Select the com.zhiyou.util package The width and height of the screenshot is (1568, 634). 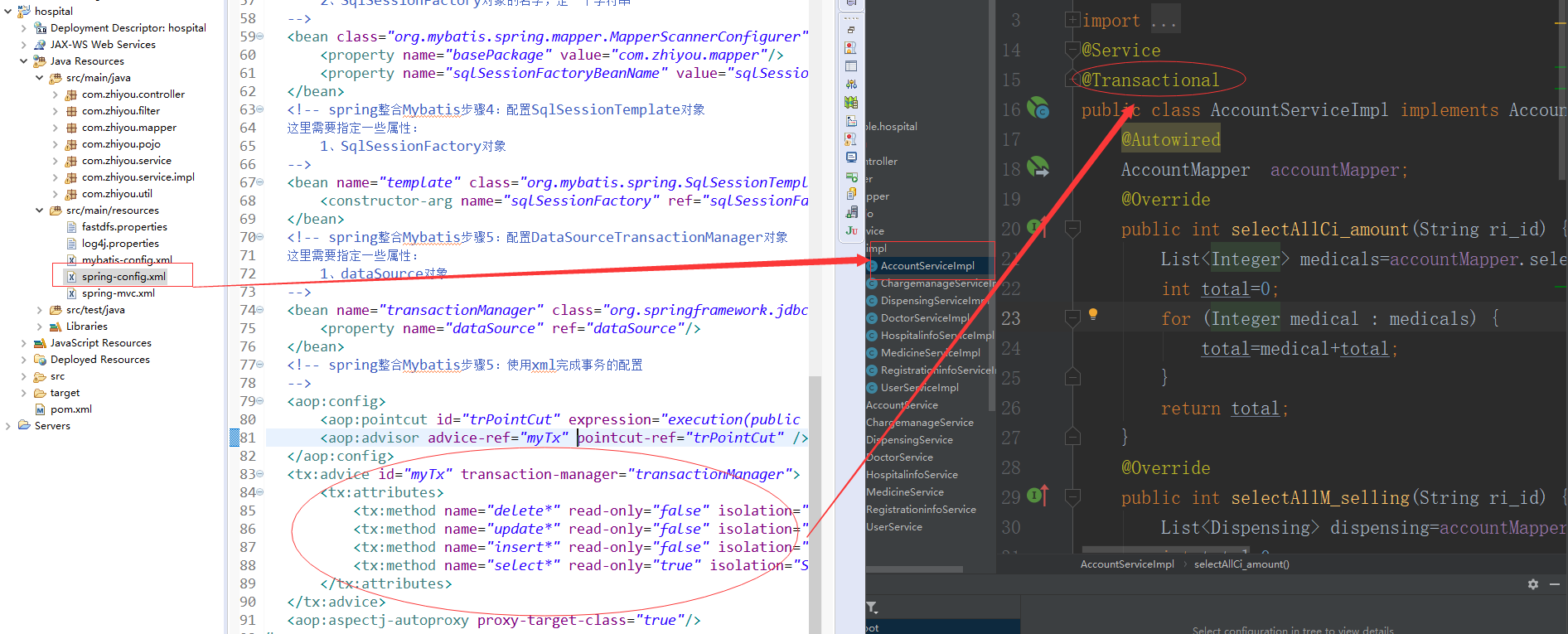(117, 194)
